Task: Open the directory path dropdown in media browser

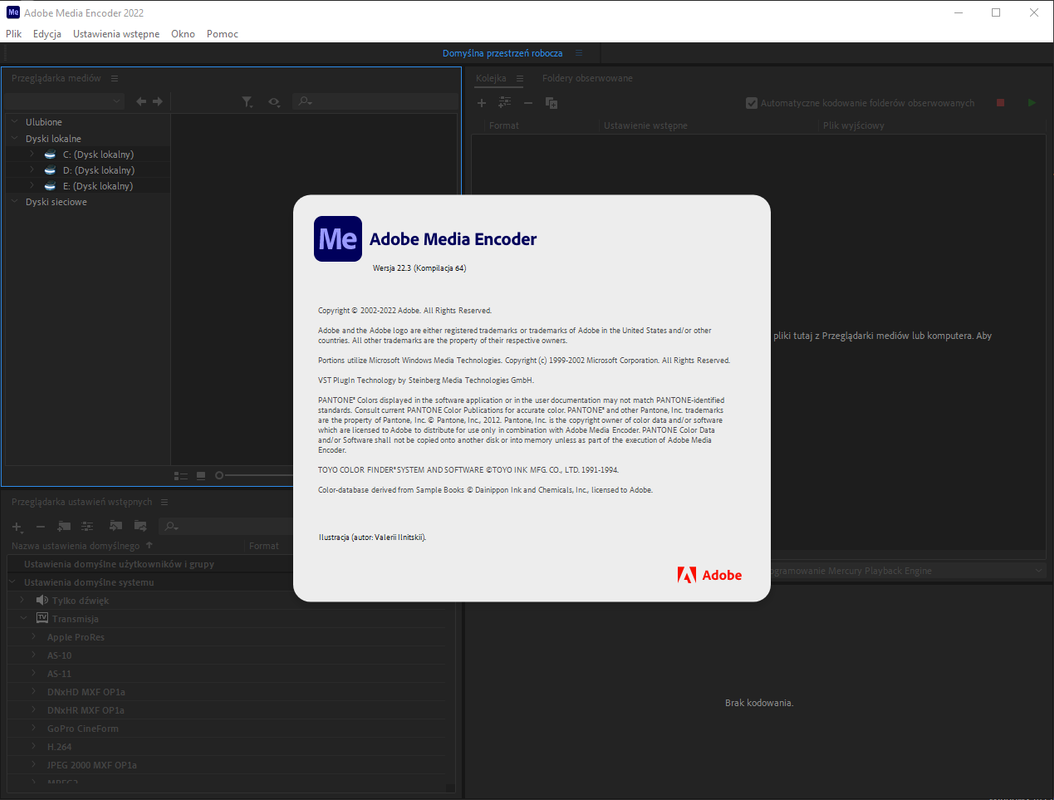Action: (64, 102)
